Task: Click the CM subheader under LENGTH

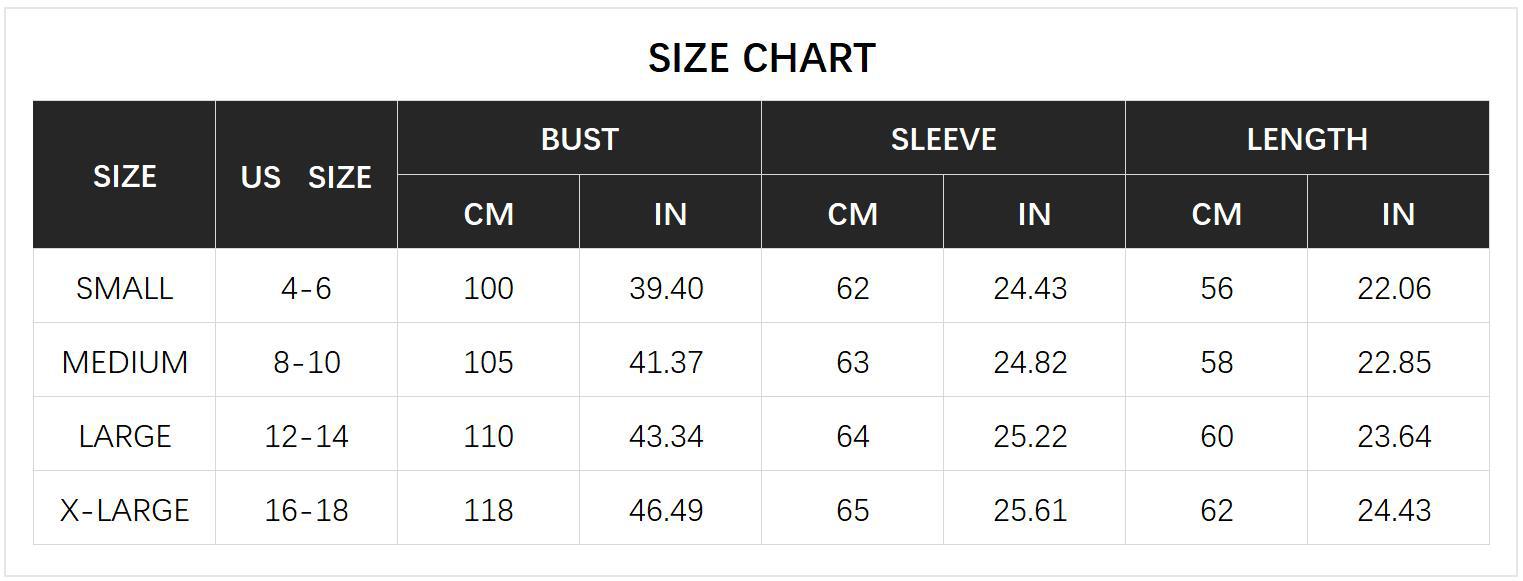Action: tap(1216, 214)
